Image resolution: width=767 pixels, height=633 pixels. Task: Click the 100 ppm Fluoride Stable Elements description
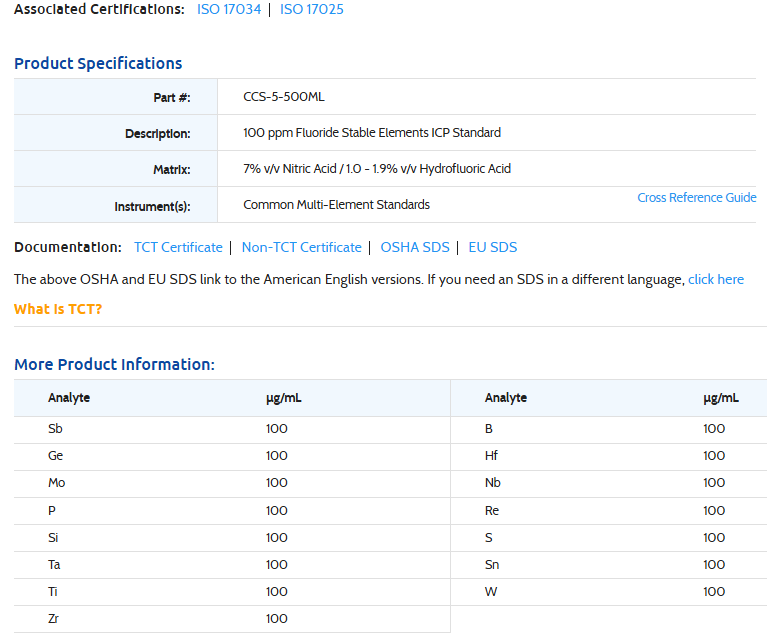coord(372,133)
